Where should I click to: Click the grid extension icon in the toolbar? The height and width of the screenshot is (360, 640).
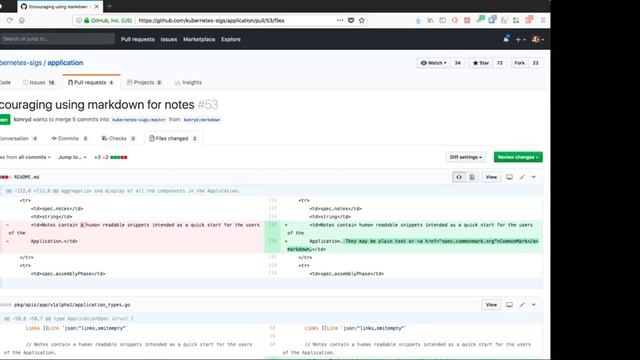click(516, 20)
